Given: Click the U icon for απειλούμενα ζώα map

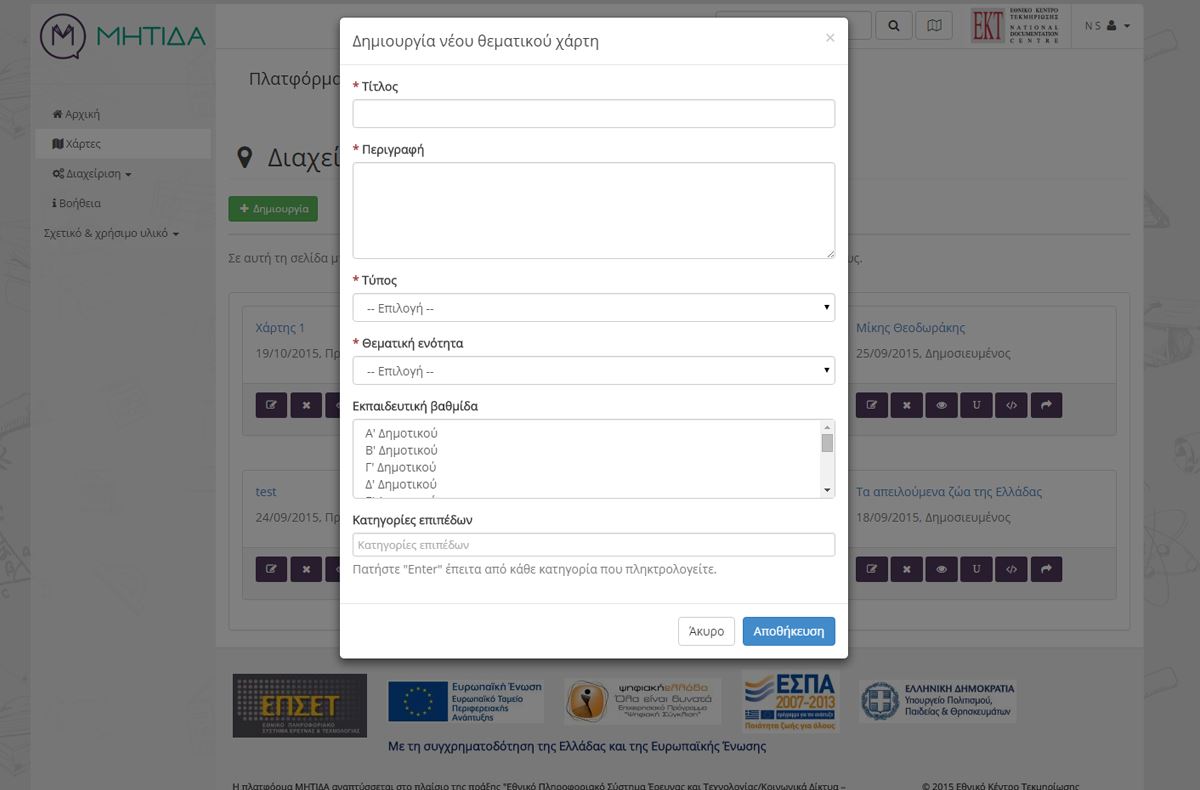Looking at the screenshot, I should [976, 569].
